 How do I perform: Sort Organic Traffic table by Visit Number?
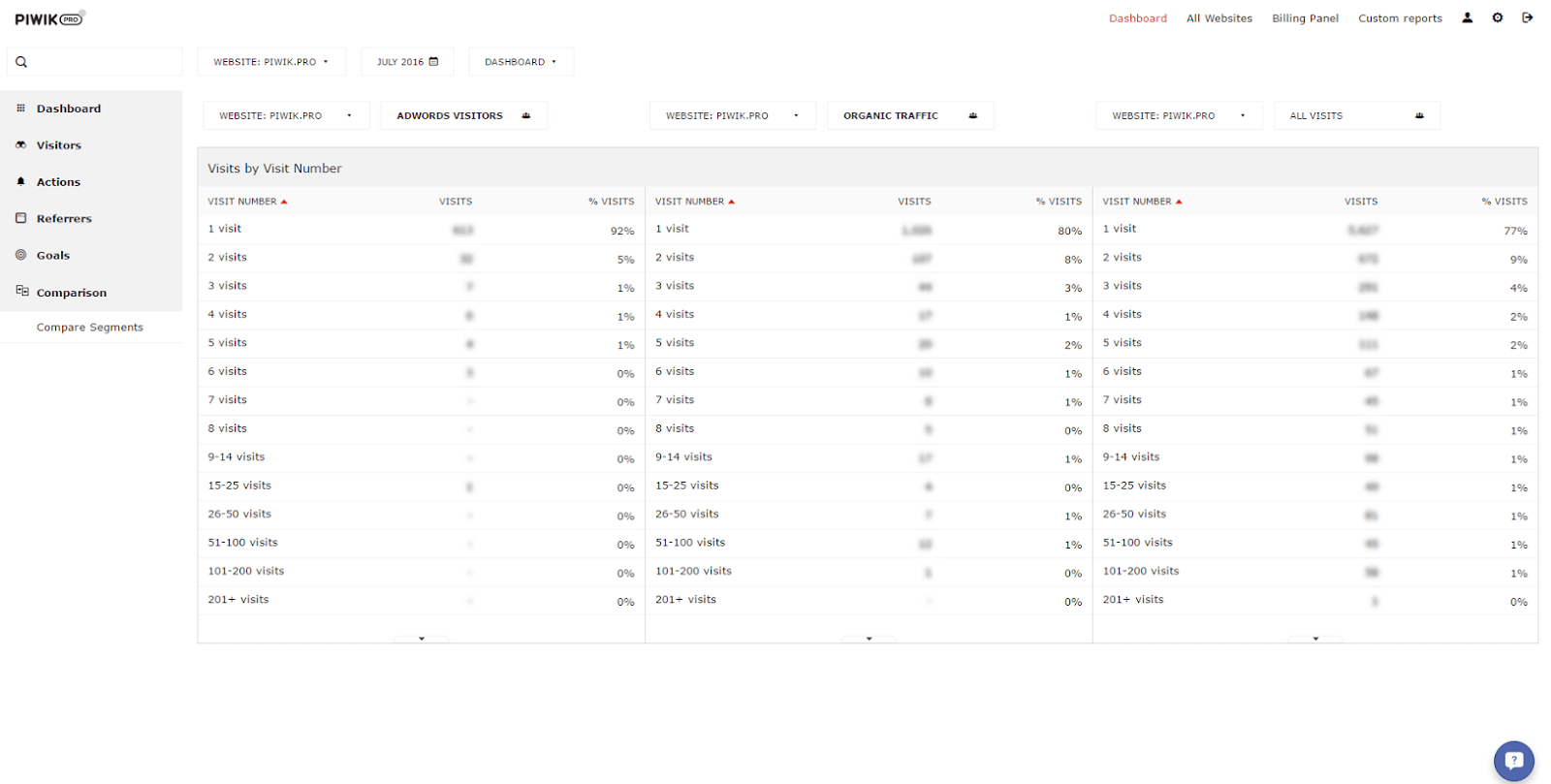695,202
